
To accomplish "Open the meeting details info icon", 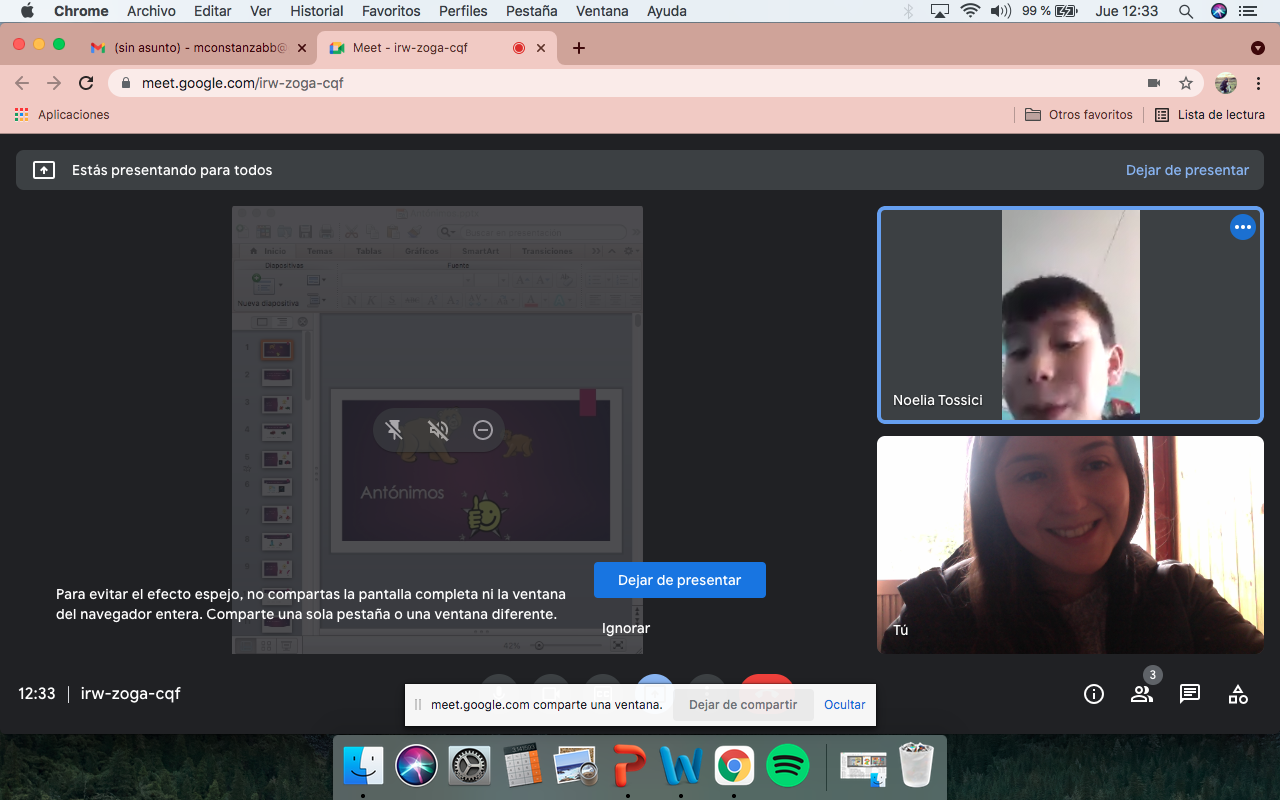I will 1094,694.
